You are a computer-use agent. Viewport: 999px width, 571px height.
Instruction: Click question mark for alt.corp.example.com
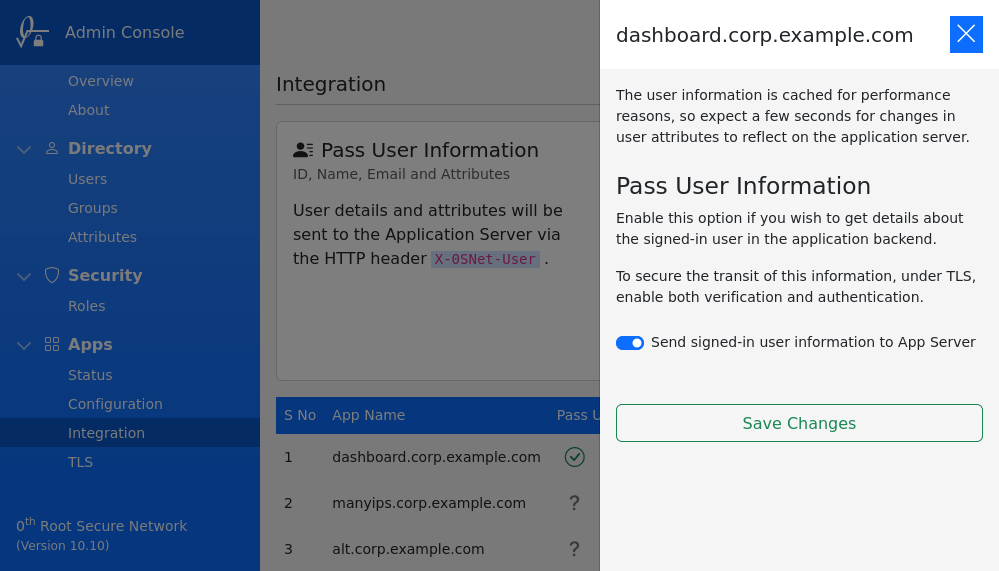click(x=574, y=549)
